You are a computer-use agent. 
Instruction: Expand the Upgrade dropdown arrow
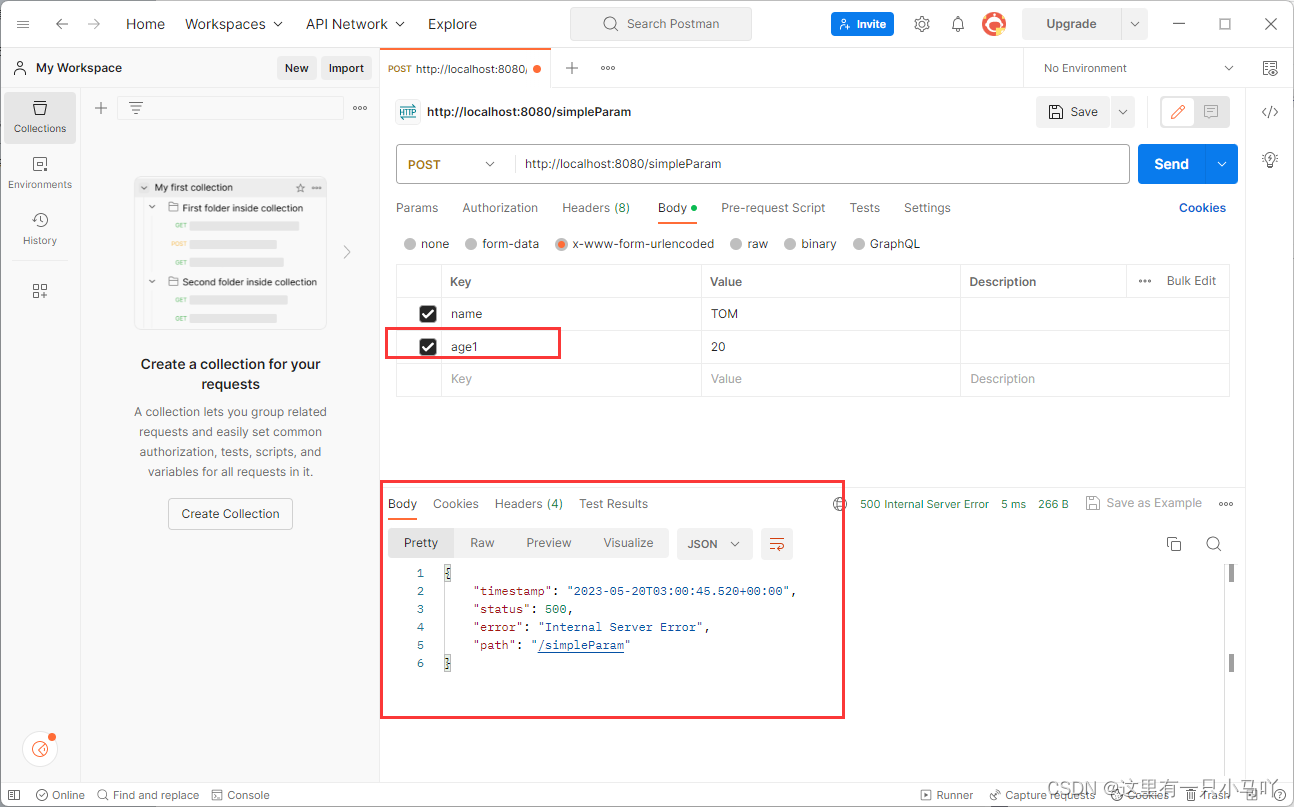coord(1134,24)
